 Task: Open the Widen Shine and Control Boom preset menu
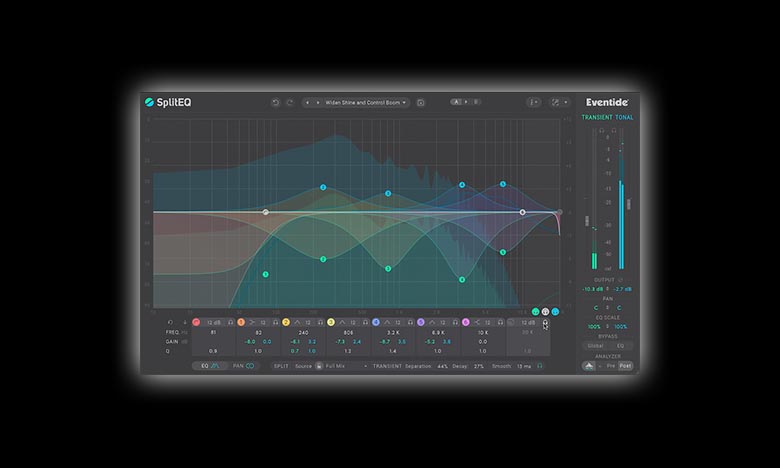click(365, 102)
